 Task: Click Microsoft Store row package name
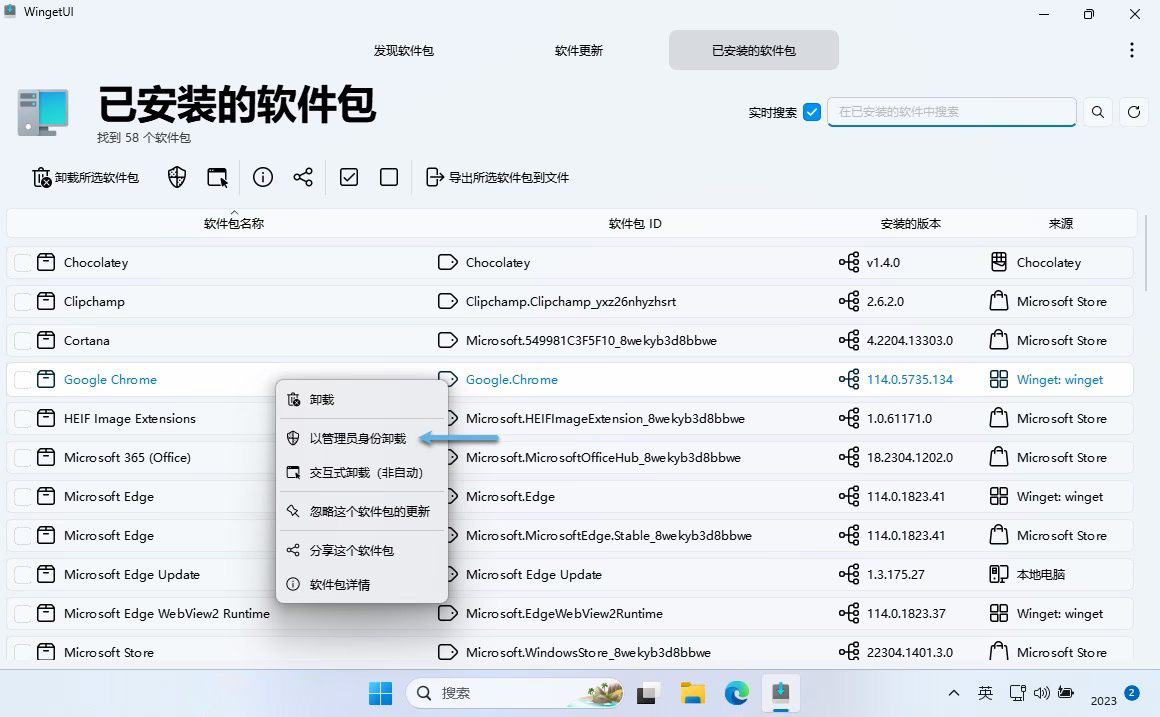click(109, 653)
